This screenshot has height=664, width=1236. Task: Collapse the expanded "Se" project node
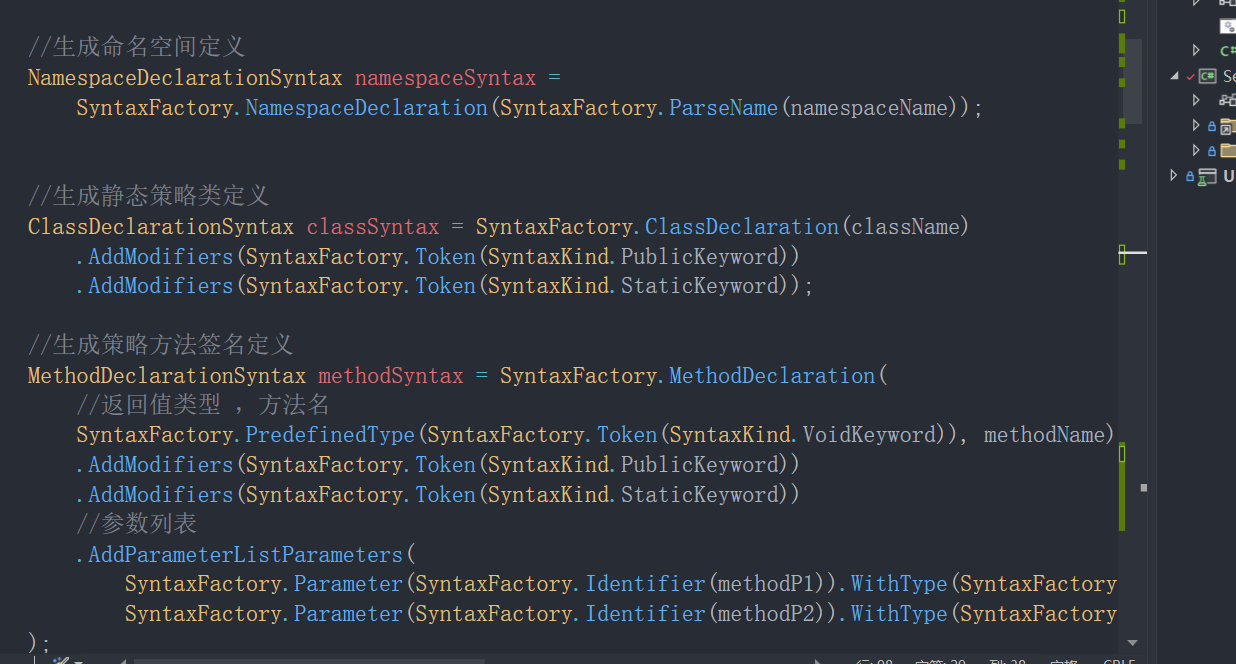[1174, 76]
